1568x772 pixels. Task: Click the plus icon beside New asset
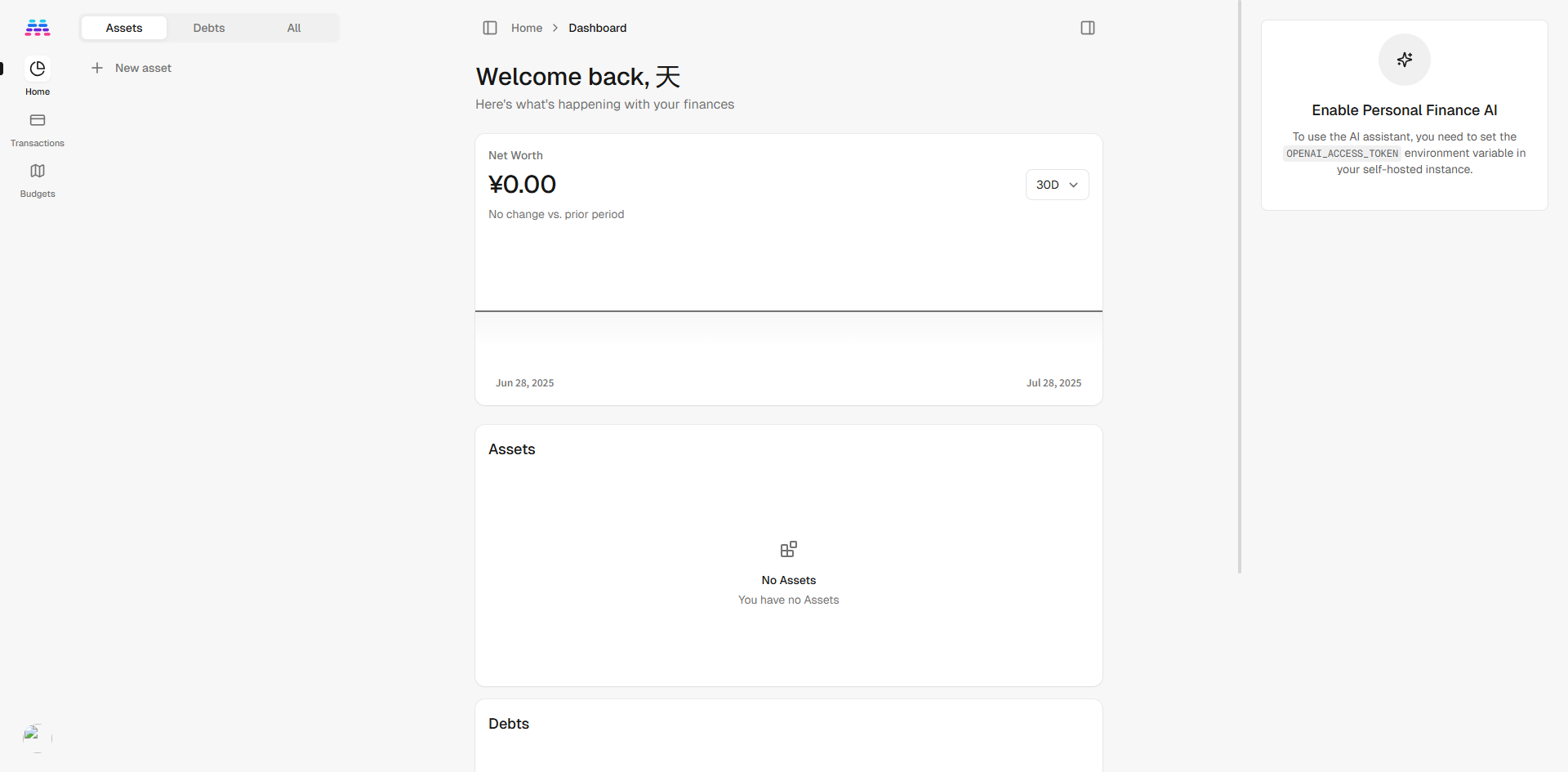coord(97,68)
